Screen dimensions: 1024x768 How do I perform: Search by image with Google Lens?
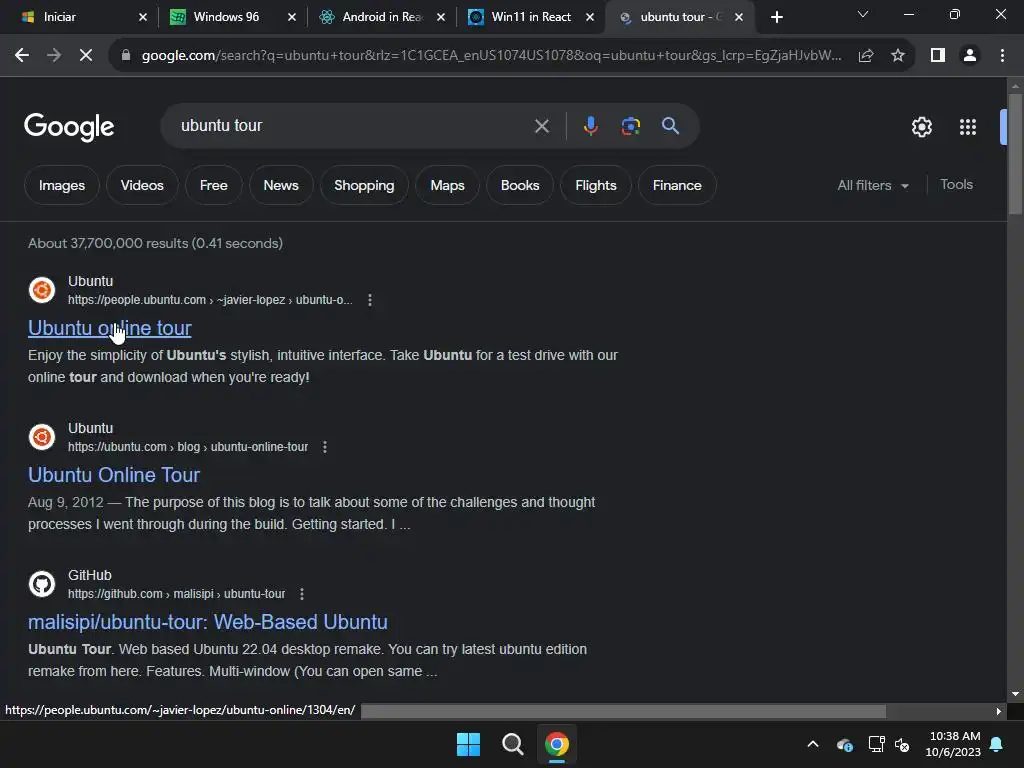coord(630,126)
